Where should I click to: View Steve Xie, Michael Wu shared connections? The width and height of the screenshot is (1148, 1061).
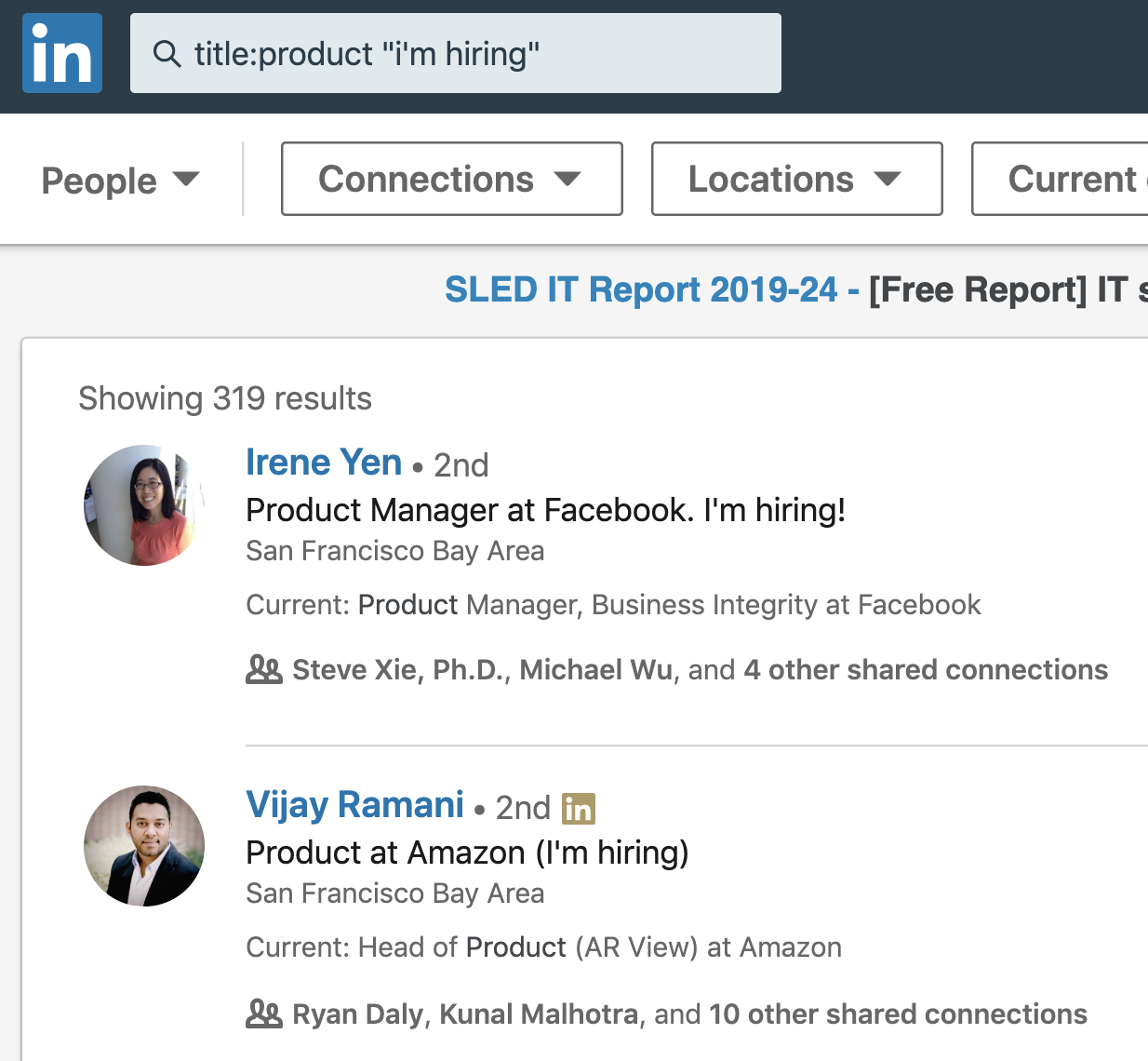pyautogui.click(x=700, y=669)
